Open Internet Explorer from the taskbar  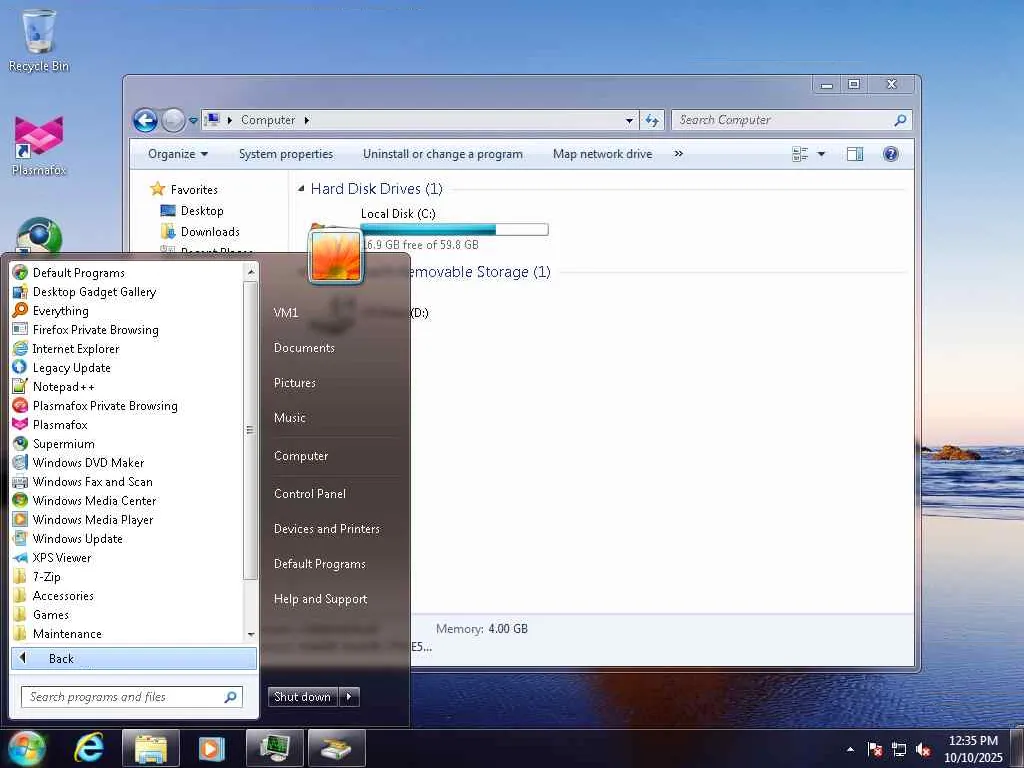pyautogui.click(x=88, y=748)
